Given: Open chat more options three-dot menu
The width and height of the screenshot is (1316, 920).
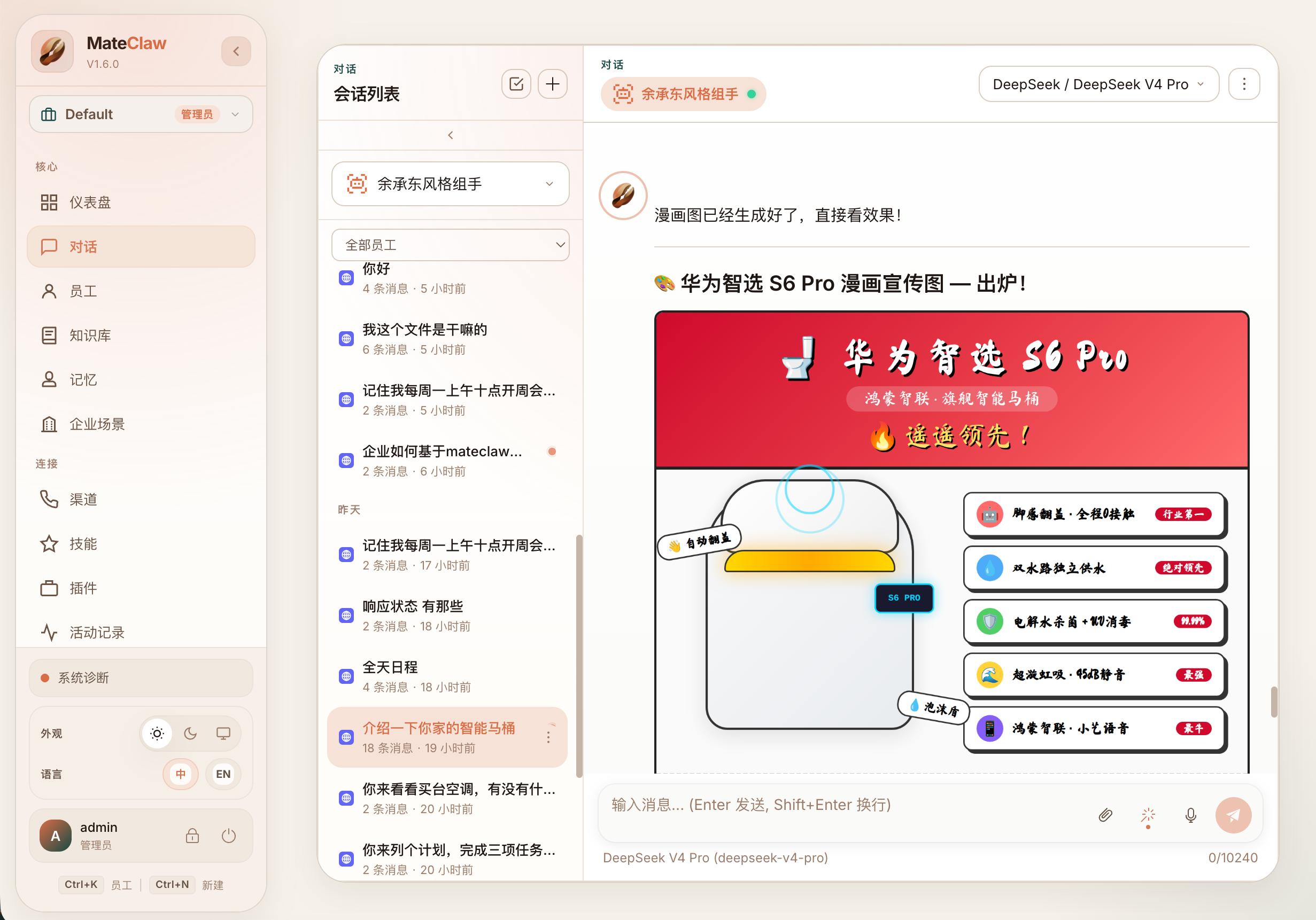Looking at the screenshot, I should point(1244,84).
